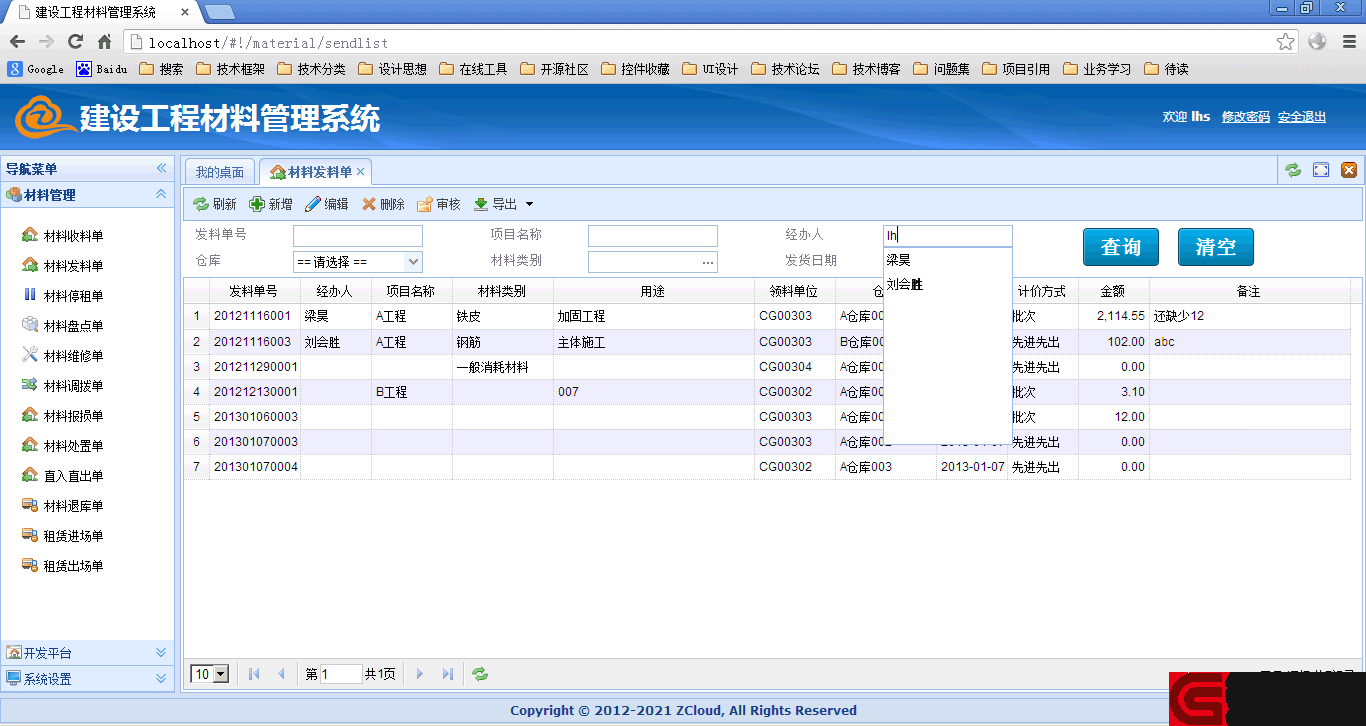Open 租赁出场单 in the navigation menu
1366x726 pixels.
click(62, 566)
